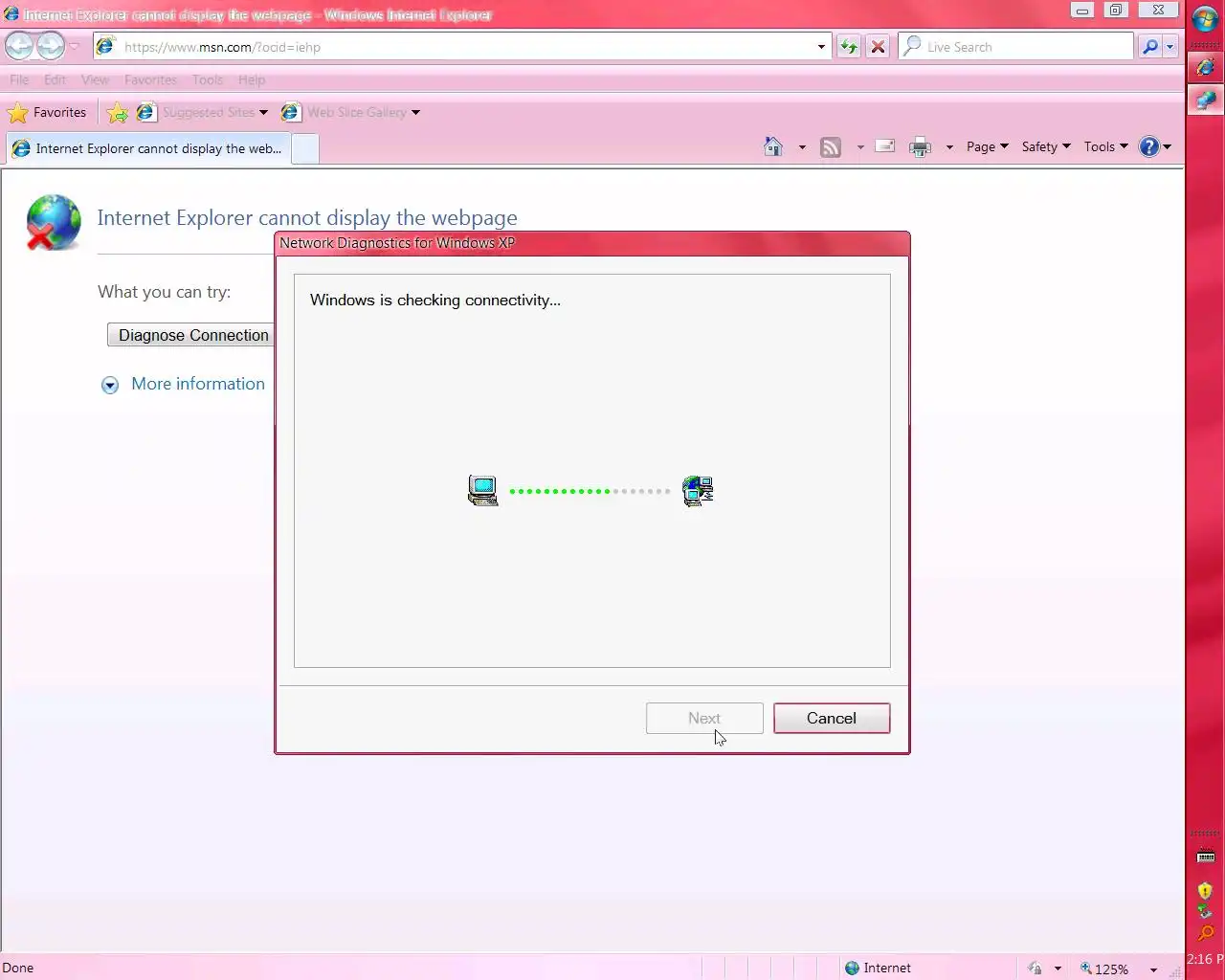Image resolution: width=1225 pixels, height=980 pixels.
Task: Open the zoom level 125% dropdown arrow
Action: 1153,969
